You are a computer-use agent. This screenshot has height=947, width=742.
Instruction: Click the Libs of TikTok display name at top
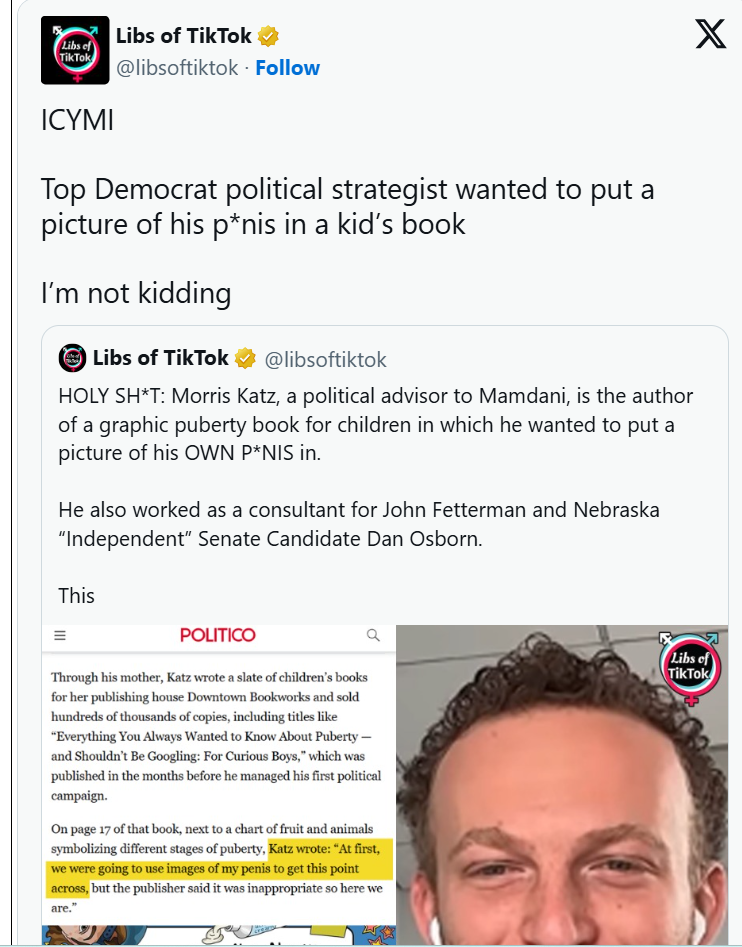[x=184, y=36]
